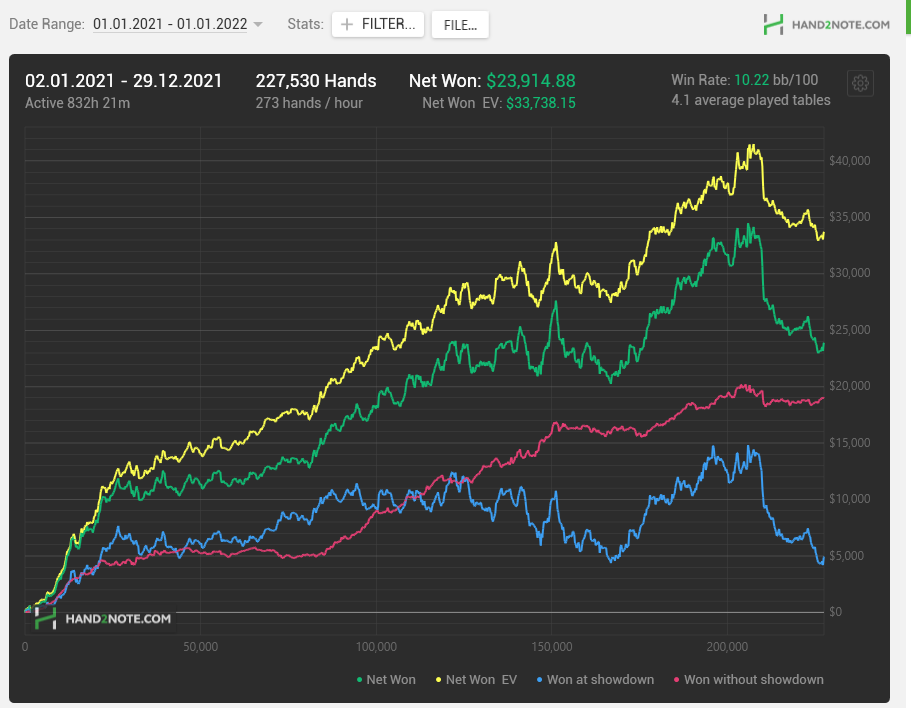
Task: Click the FILTER... button
Action: pos(378,24)
